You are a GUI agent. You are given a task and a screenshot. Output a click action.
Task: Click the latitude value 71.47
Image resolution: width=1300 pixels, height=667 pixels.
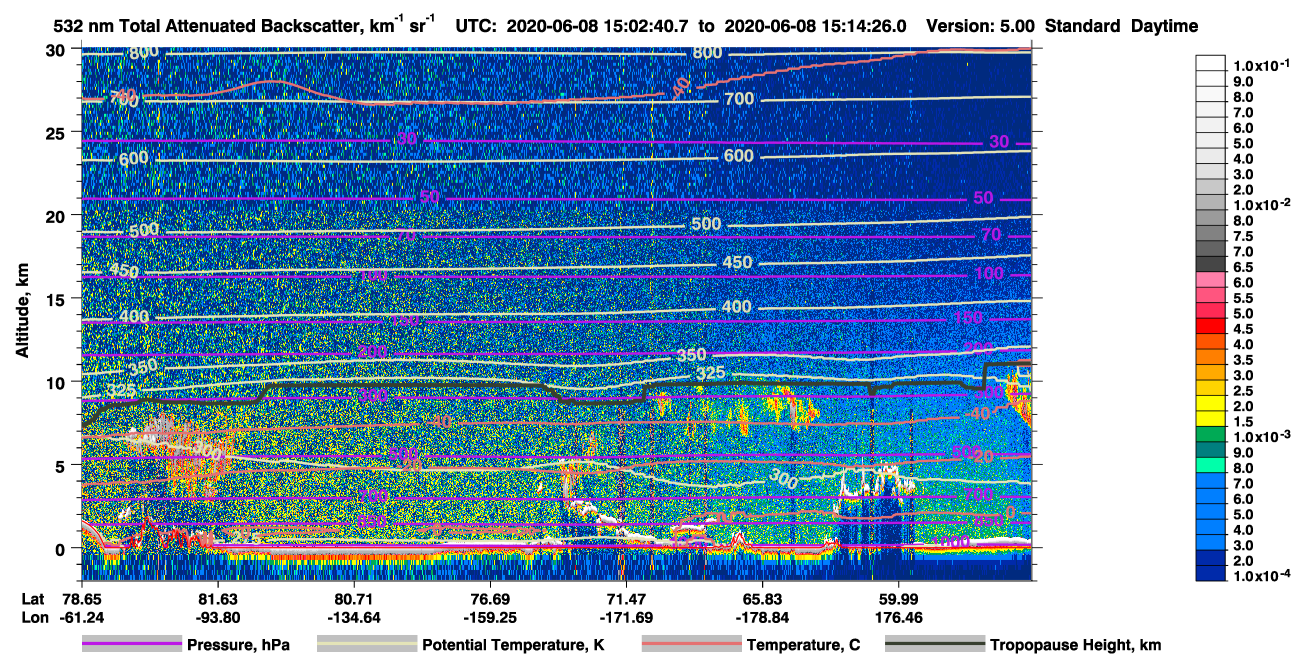(625, 598)
